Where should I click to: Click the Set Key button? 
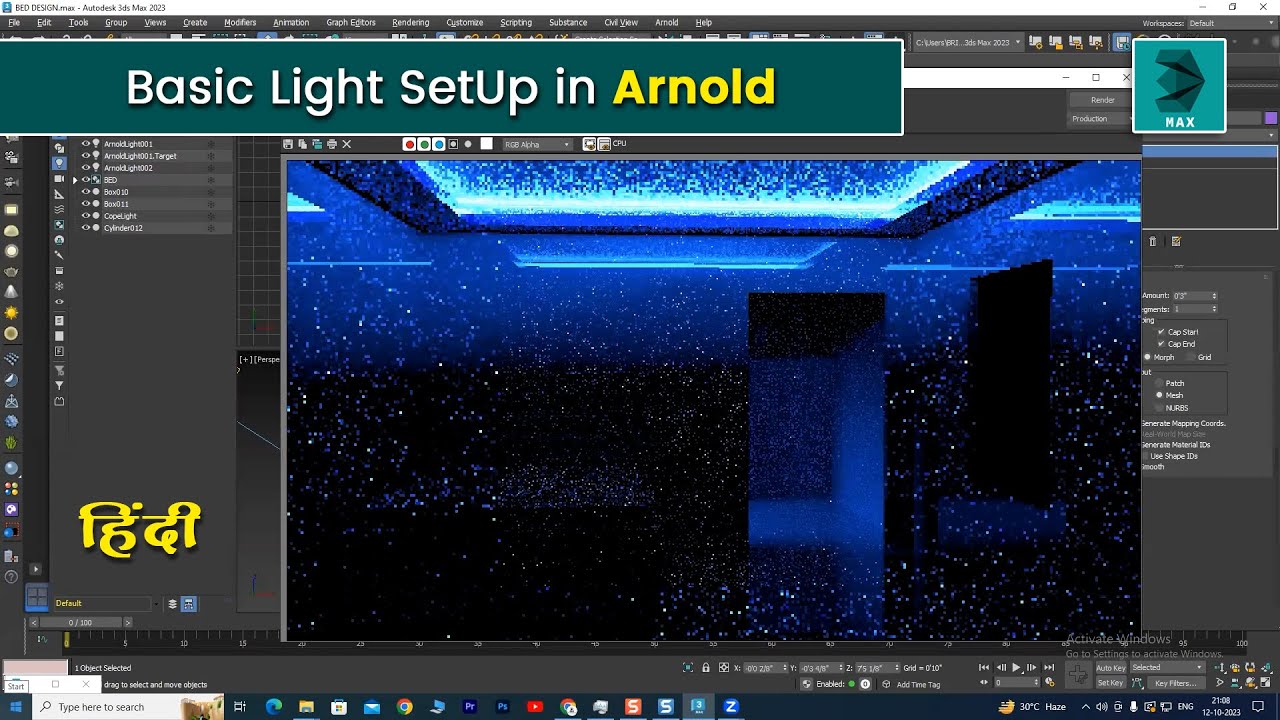(x=1110, y=683)
